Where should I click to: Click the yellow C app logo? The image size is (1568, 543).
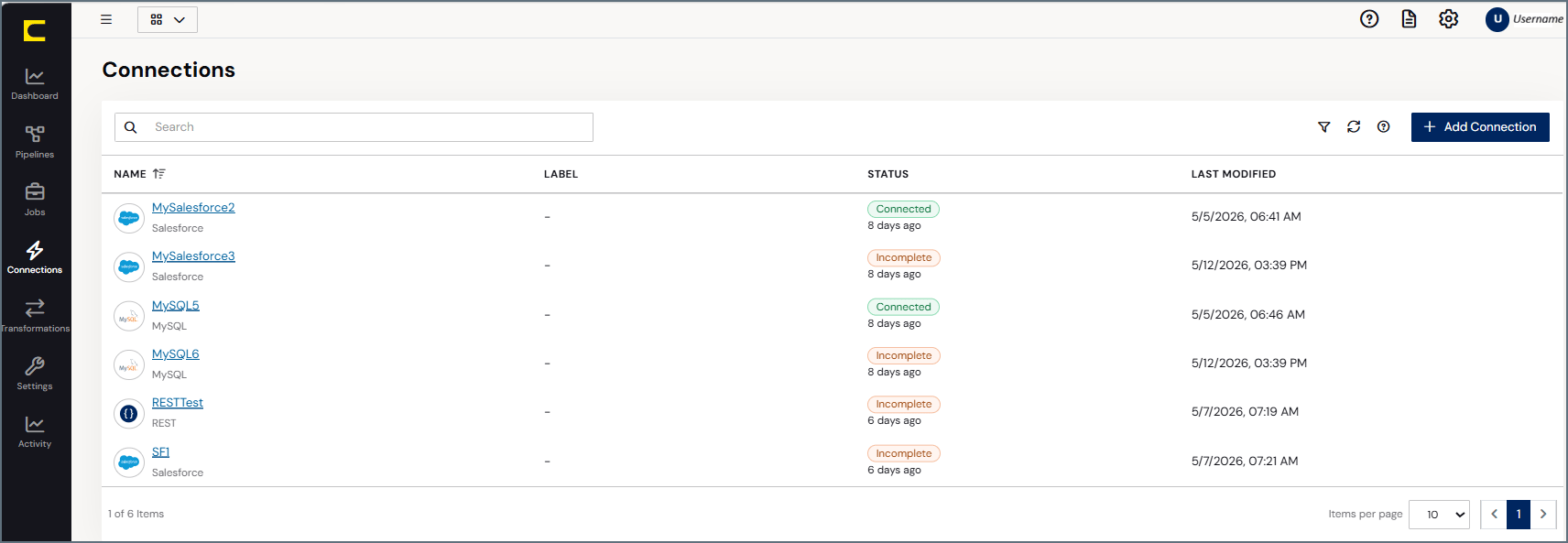[35, 31]
